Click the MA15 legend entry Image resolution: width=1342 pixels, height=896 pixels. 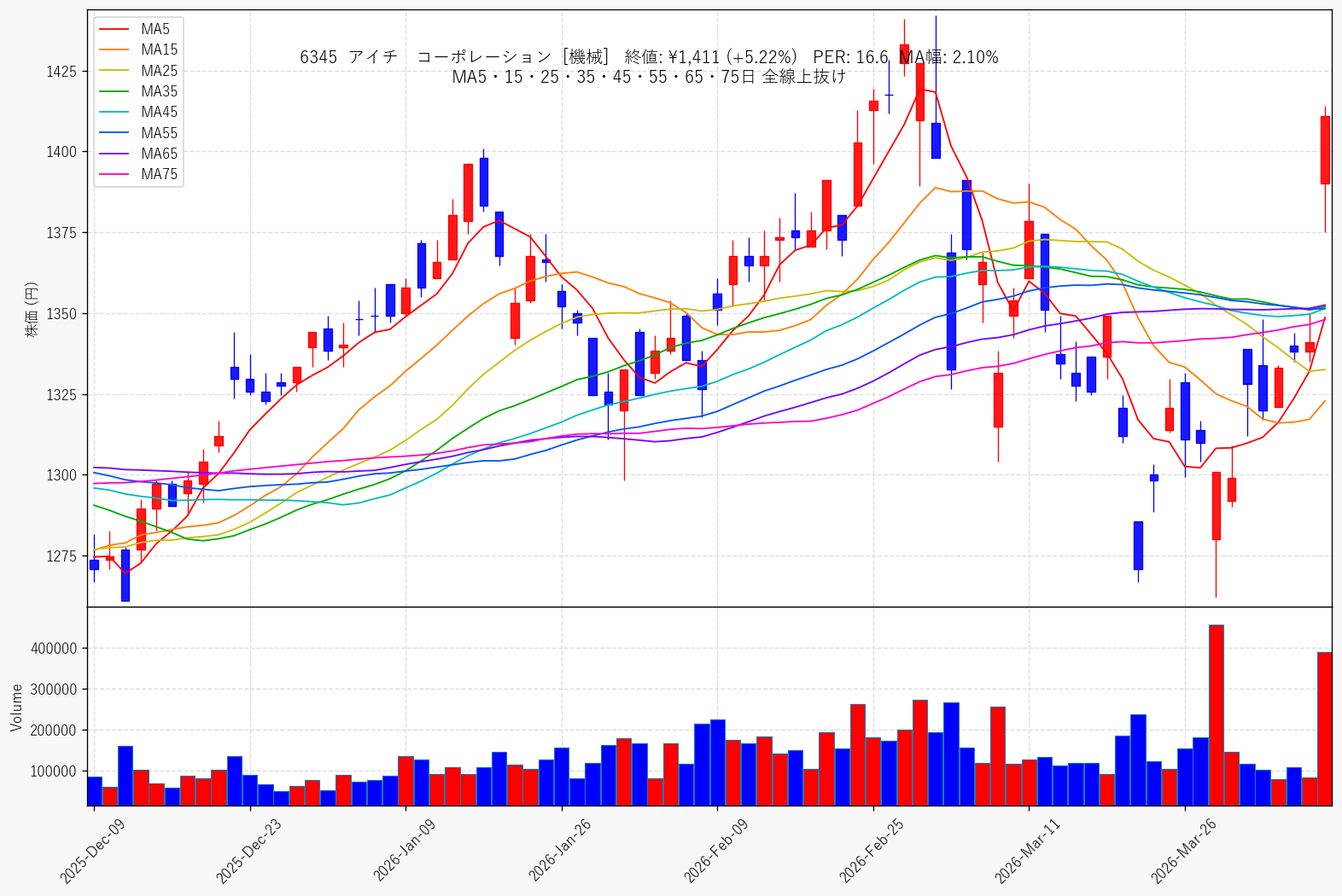tap(138, 49)
